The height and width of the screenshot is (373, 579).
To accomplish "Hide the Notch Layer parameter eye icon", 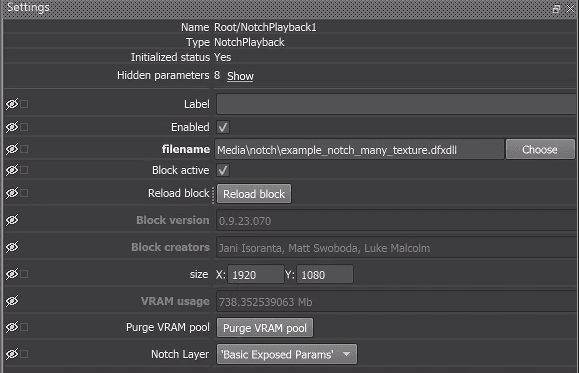I will 12,354.
